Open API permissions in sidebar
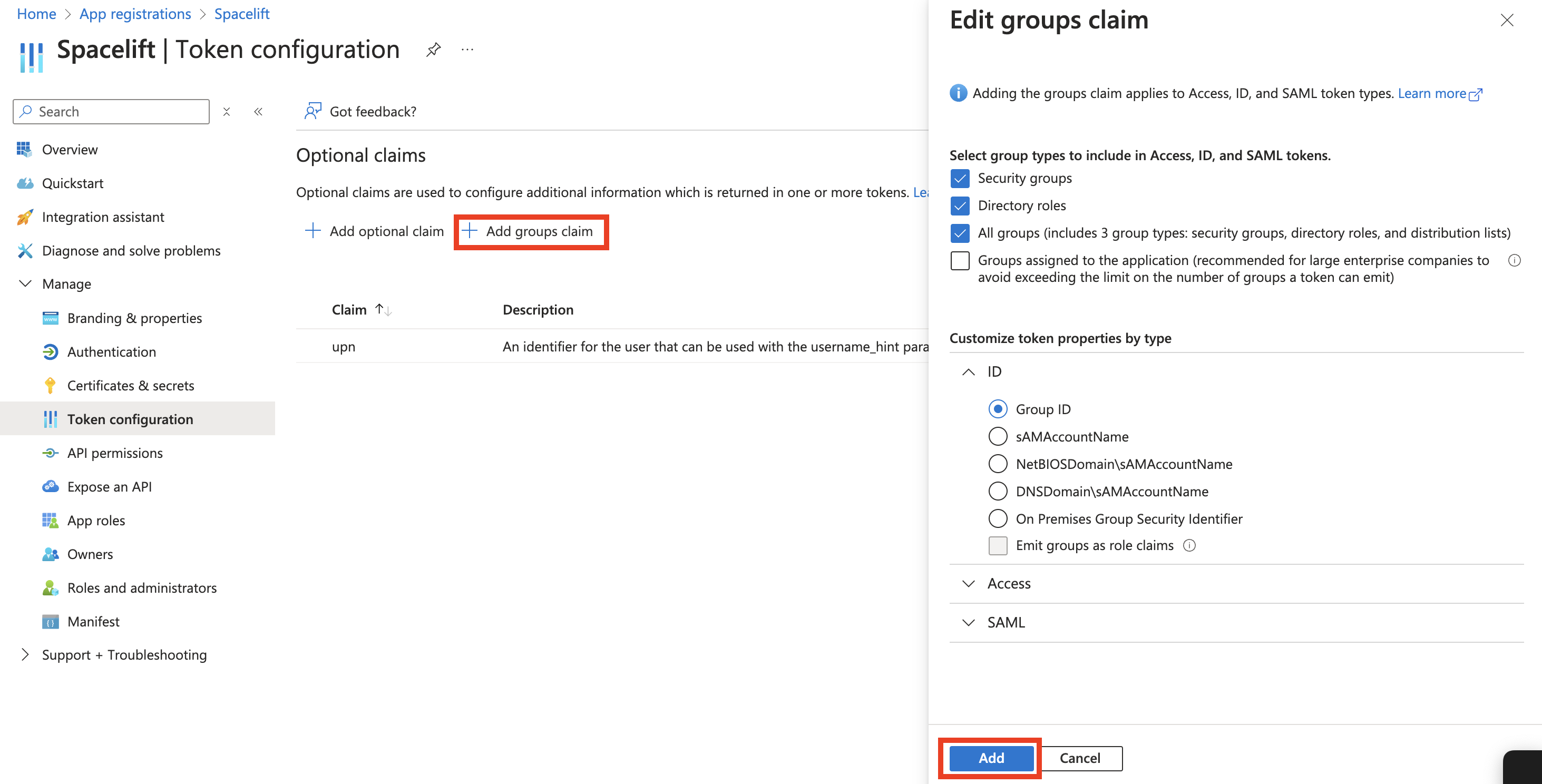The height and width of the screenshot is (784, 1542). (x=115, y=453)
